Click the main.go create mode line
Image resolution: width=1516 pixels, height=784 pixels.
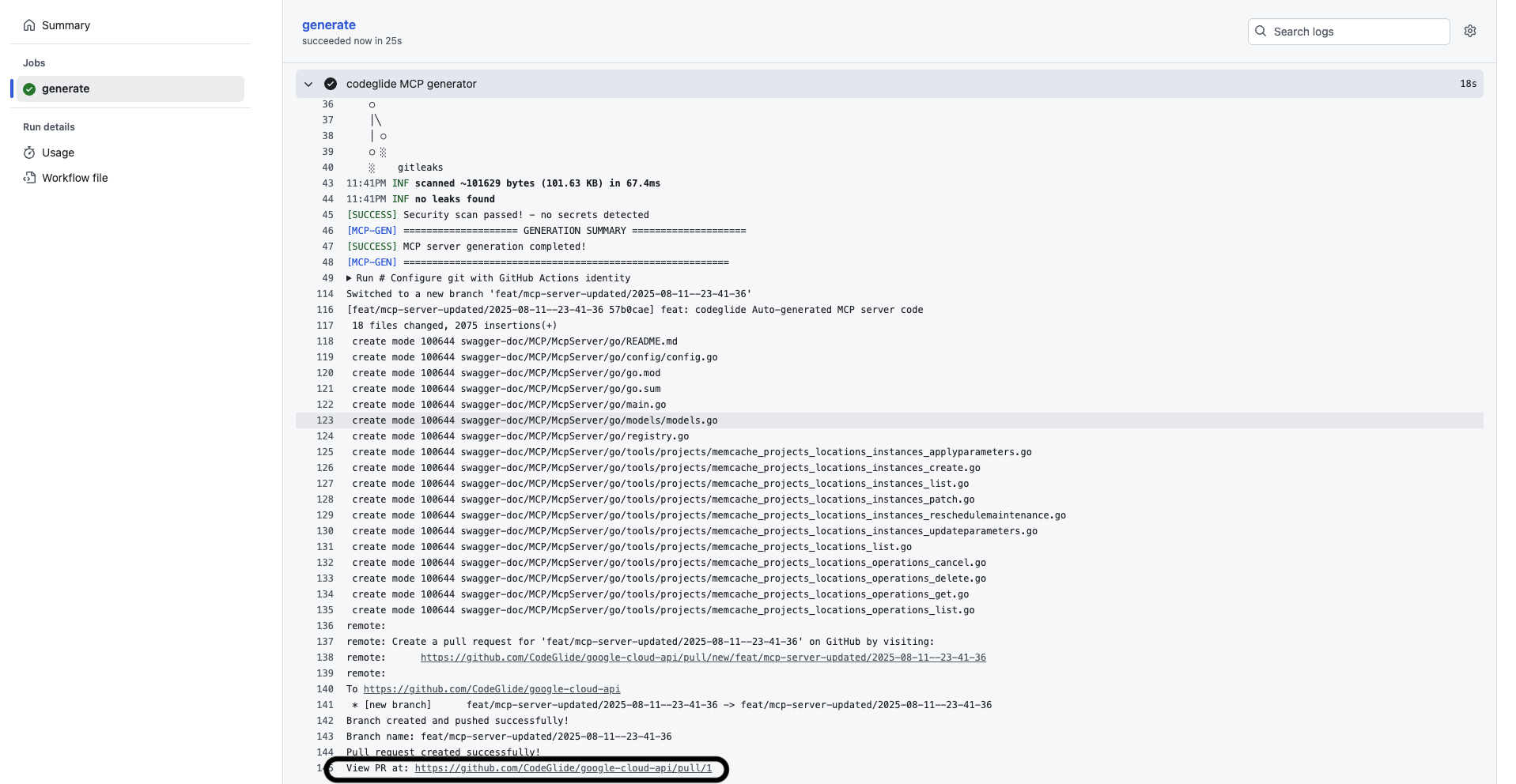coord(509,405)
